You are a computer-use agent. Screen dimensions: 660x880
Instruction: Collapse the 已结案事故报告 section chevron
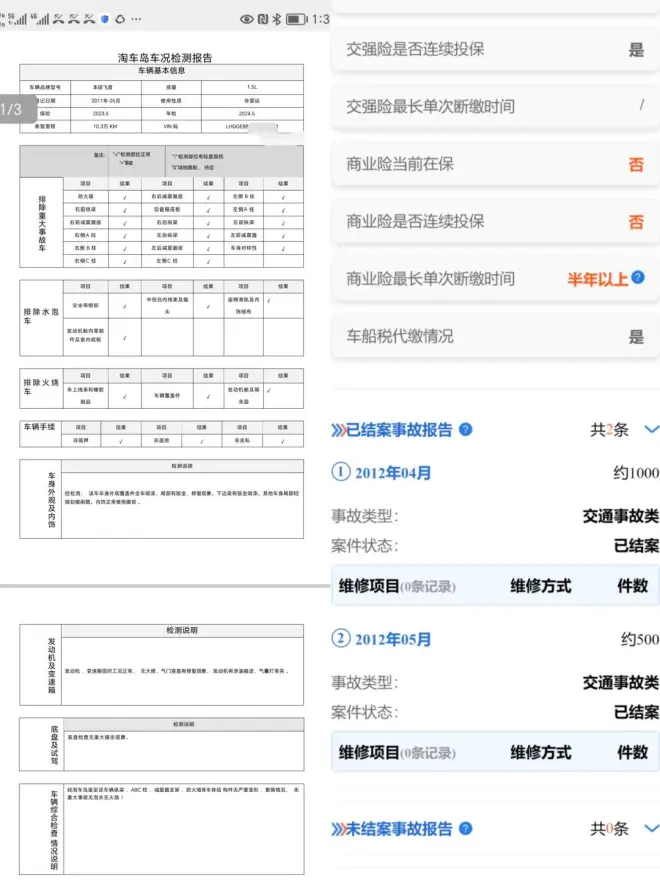click(x=652, y=430)
